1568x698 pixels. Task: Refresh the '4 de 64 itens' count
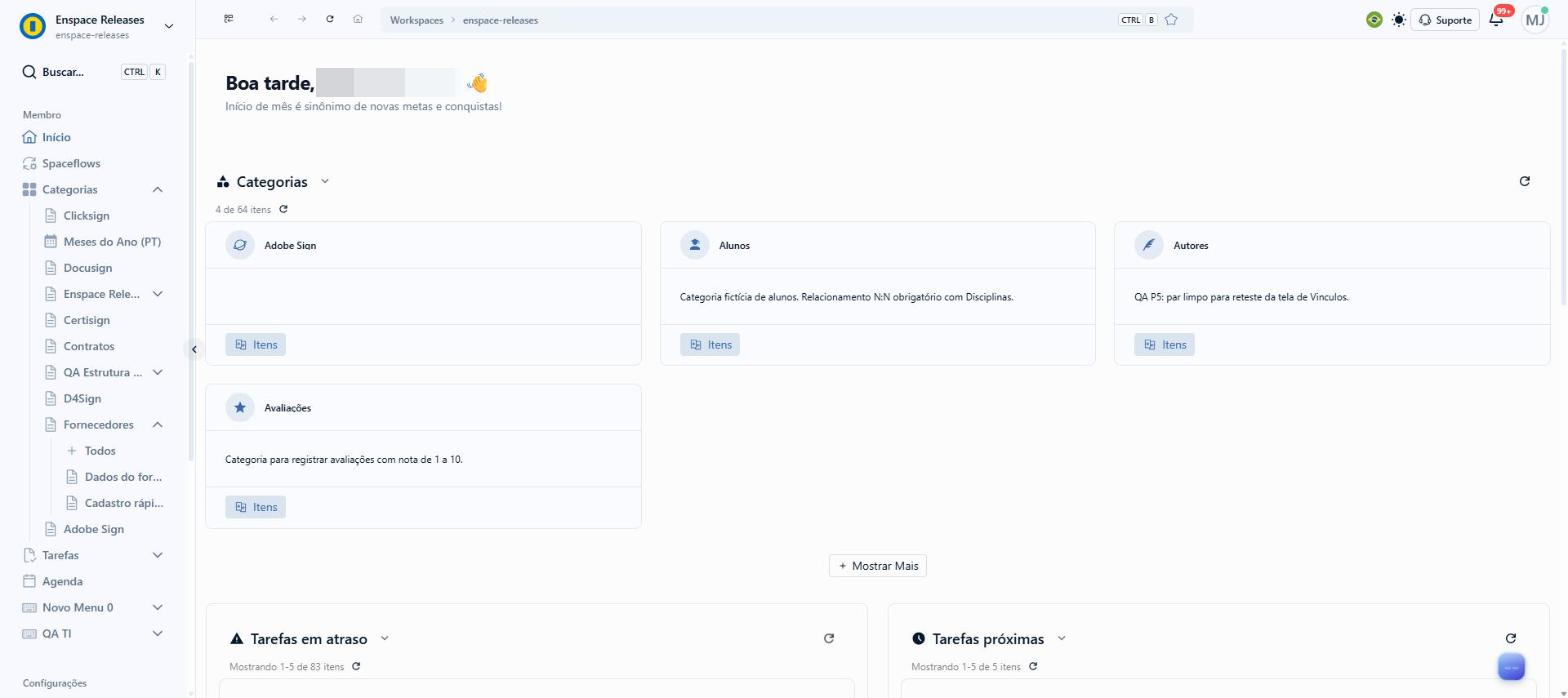(284, 209)
